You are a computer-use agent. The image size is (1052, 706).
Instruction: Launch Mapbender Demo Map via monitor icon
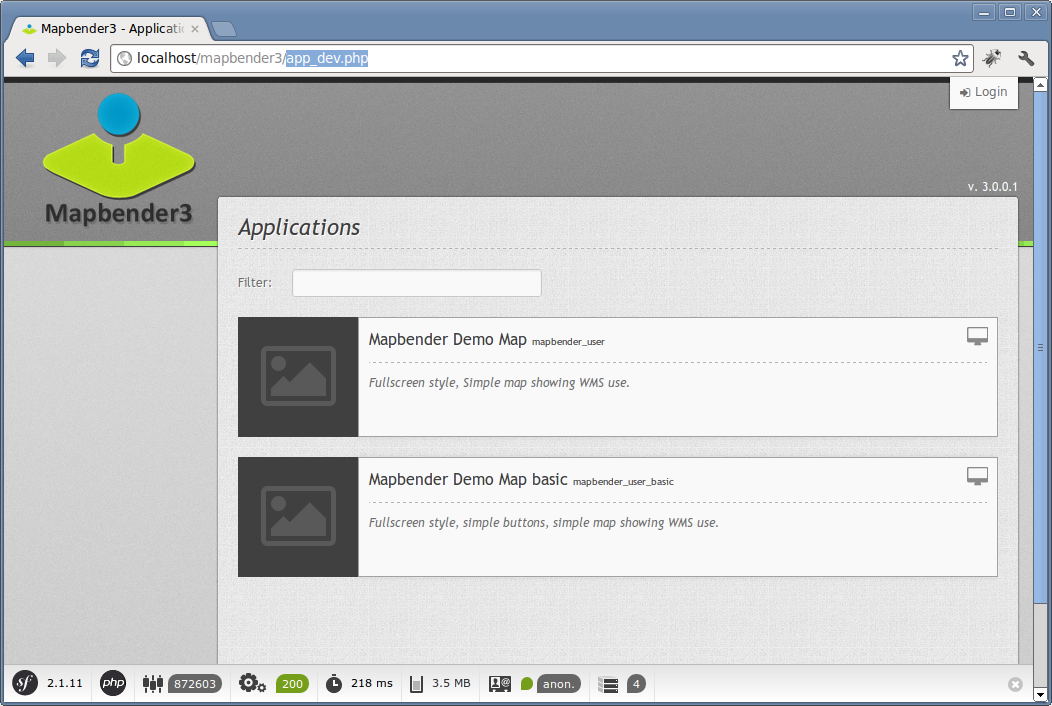click(x=978, y=336)
